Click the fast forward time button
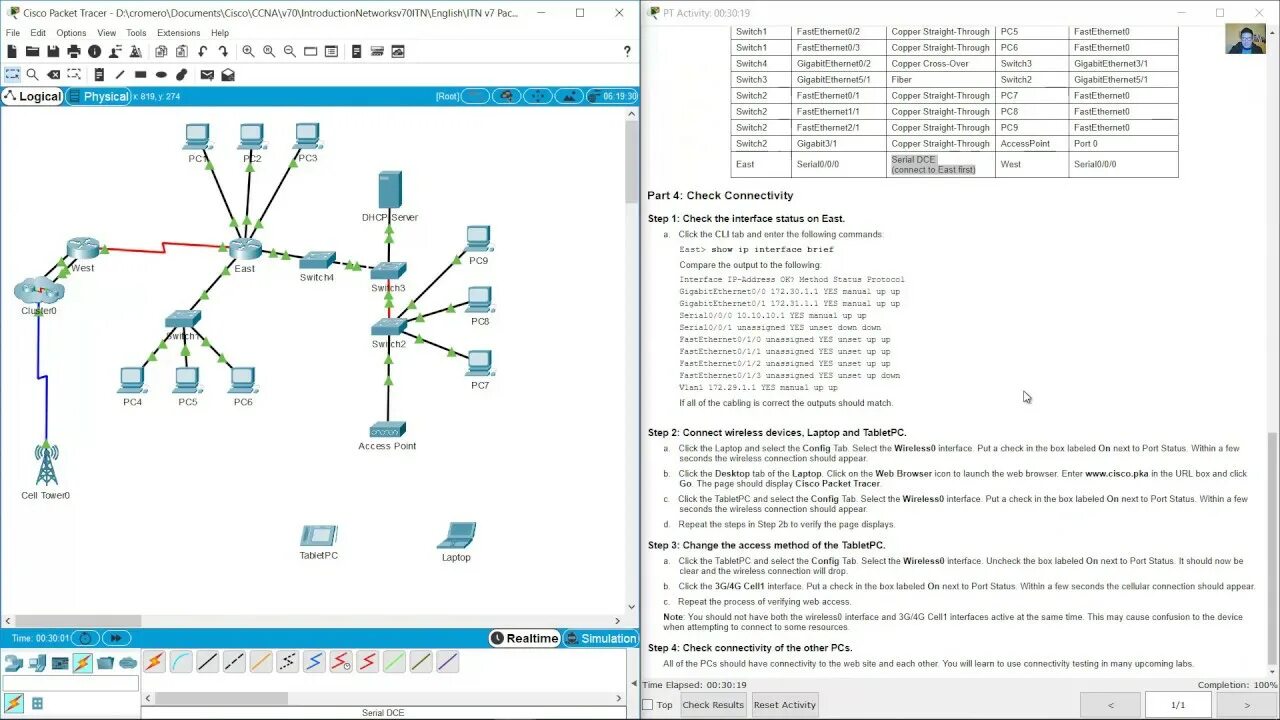This screenshot has width=1280, height=720. point(115,638)
